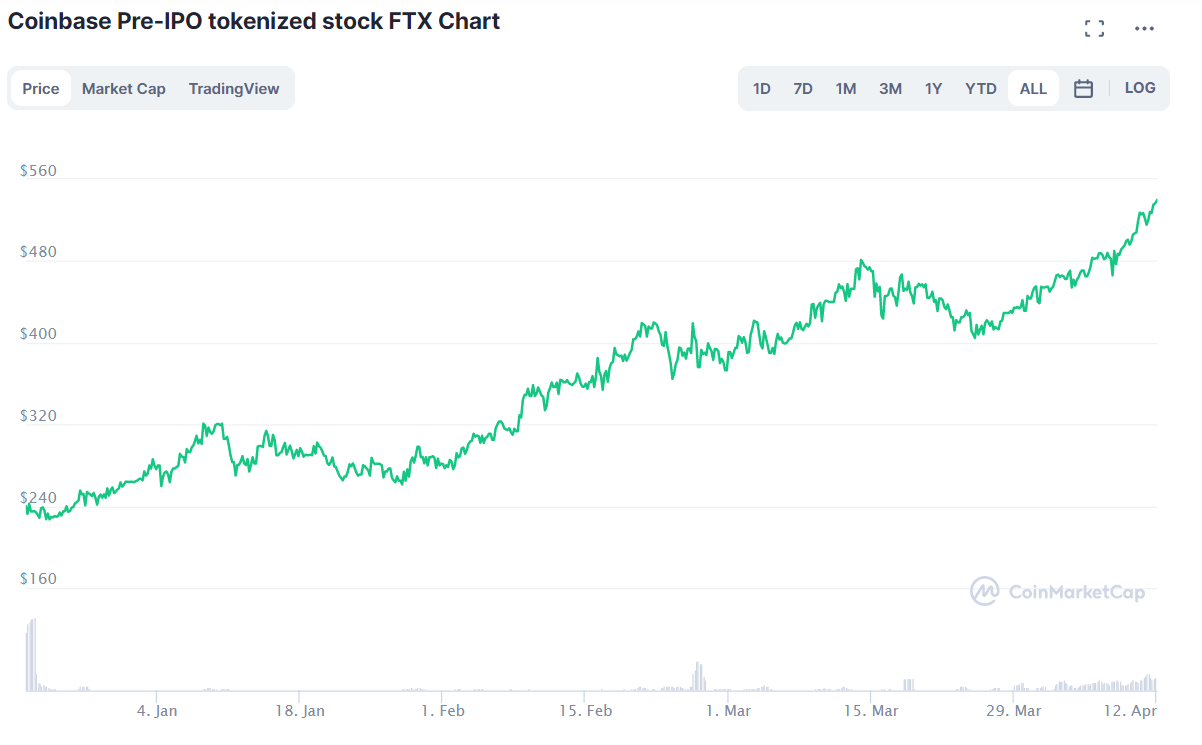The width and height of the screenshot is (1202, 745).
Task: Open the TradingView tab
Action: click(x=234, y=88)
